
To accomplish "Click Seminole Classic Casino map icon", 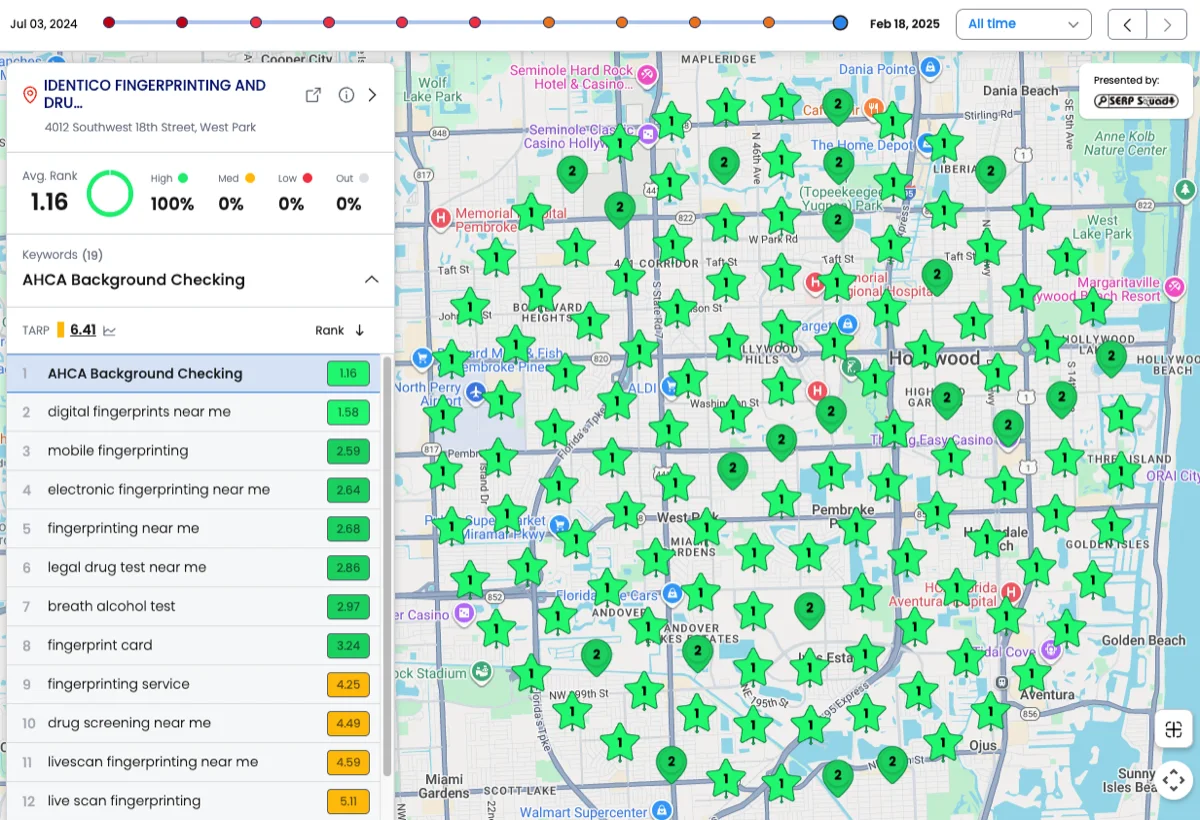I will click(x=648, y=134).
